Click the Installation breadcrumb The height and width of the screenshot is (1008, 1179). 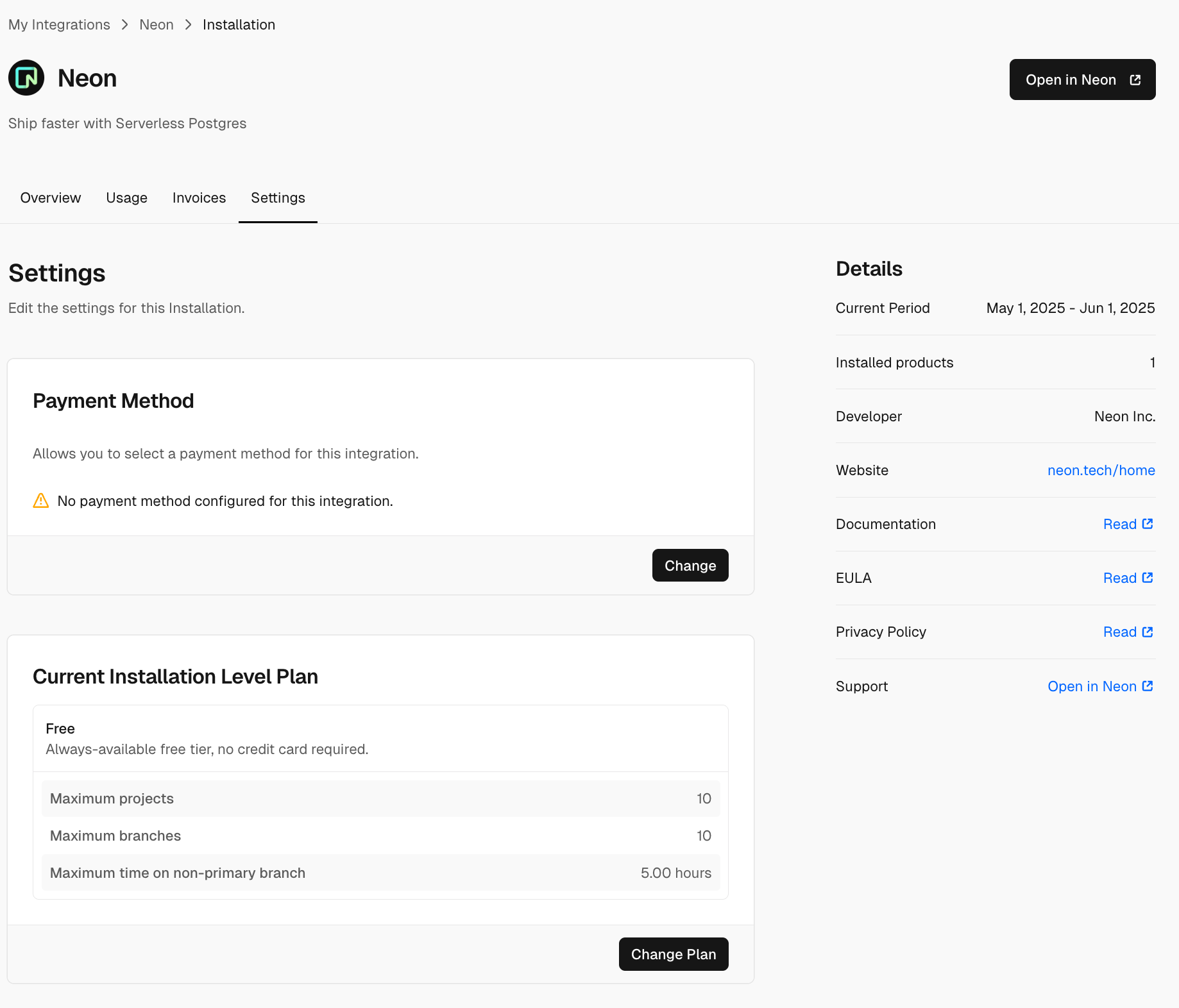tap(239, 24)
